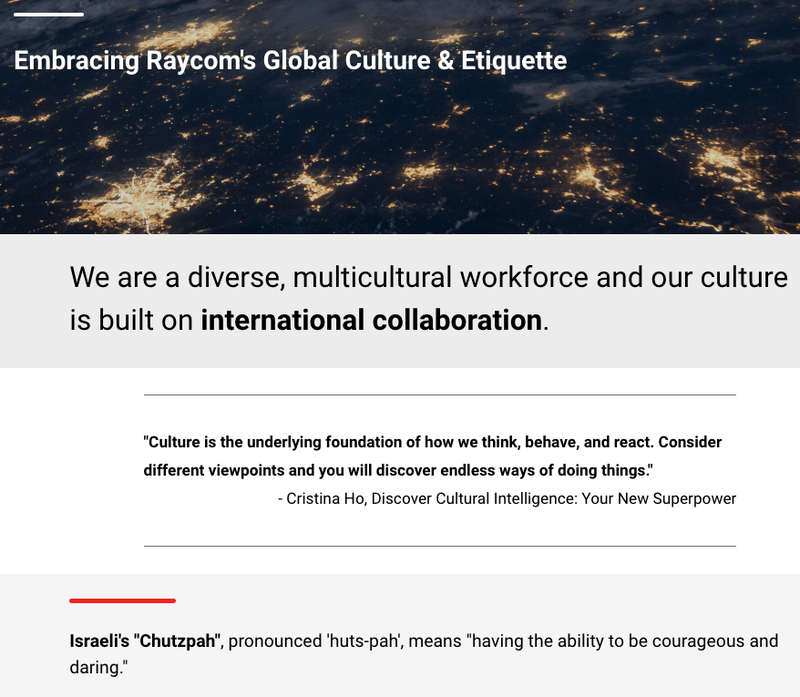This screenshot has height=697, width=800.
Task: Click the red accent line above Chutzpah section
Action: (x=122, y=600)
